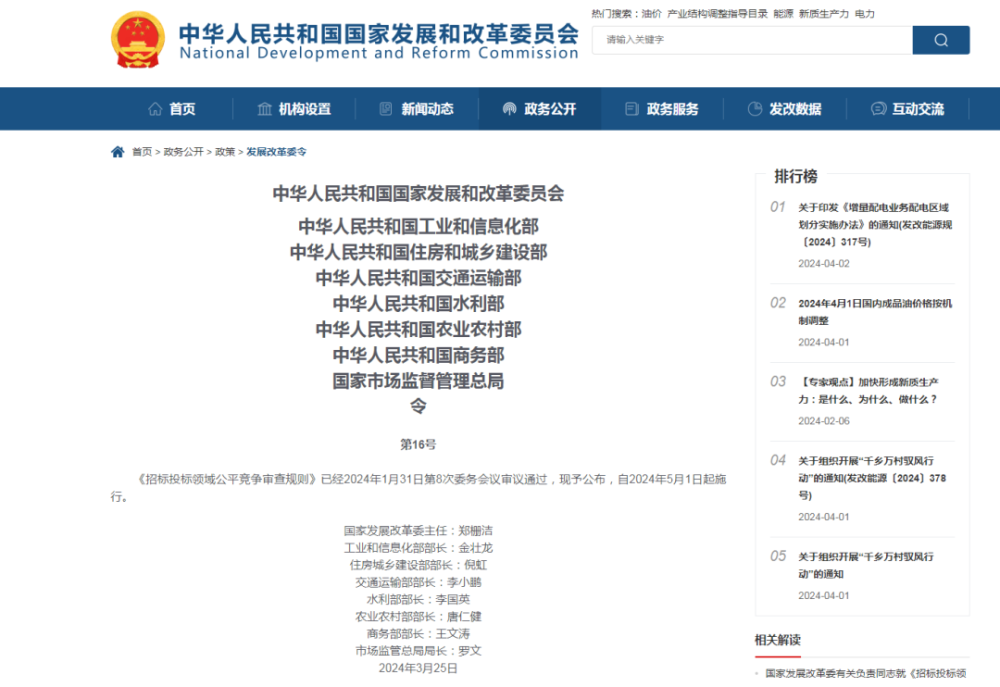Open ranking item 03 专家观点 article

tap(868, 390)
